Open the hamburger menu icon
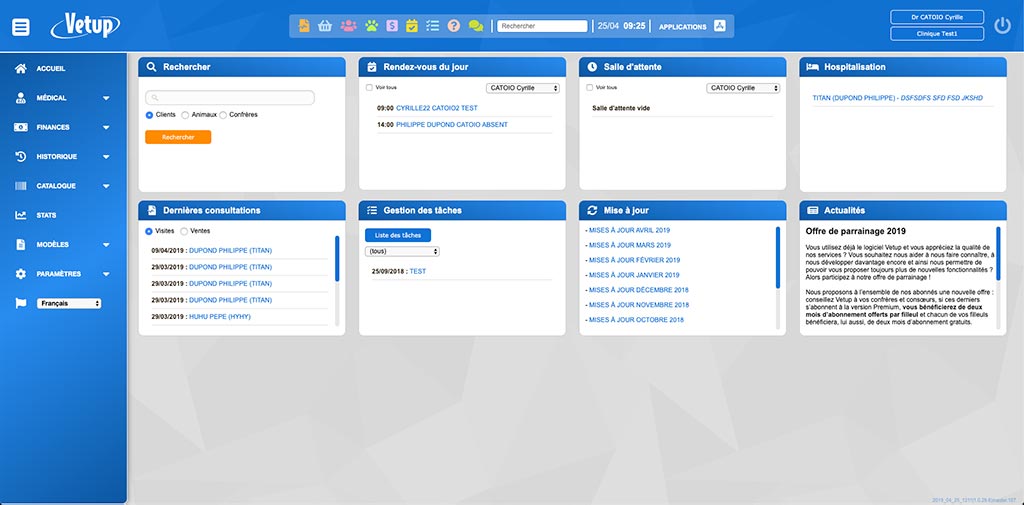Viewport: 1024px width, 505px height. click(x=21, y=27)
